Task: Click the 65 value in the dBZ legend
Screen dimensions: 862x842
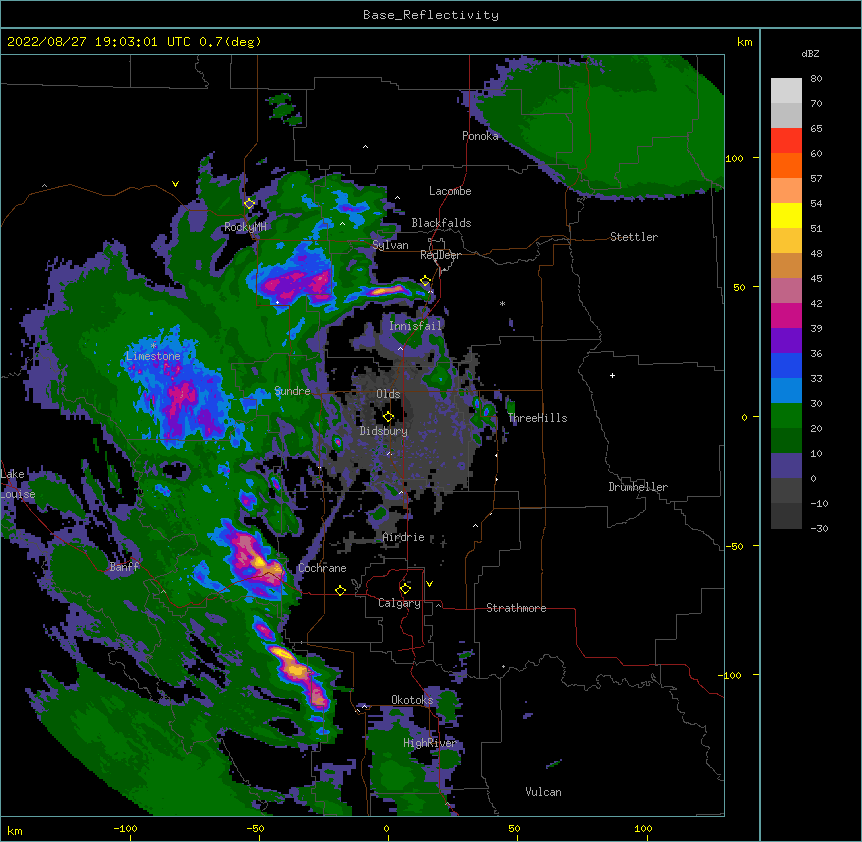Action: (x=816, y=129)
